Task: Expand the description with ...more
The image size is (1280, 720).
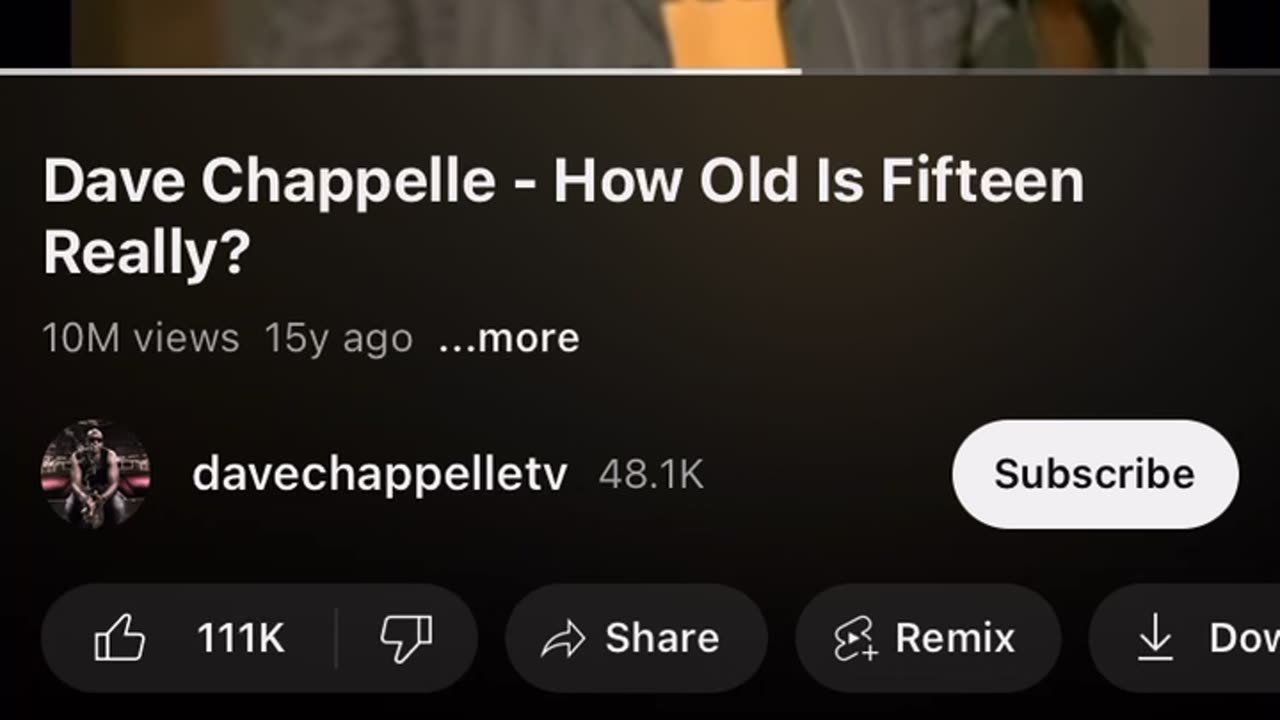Action: (x=509, y=338)
